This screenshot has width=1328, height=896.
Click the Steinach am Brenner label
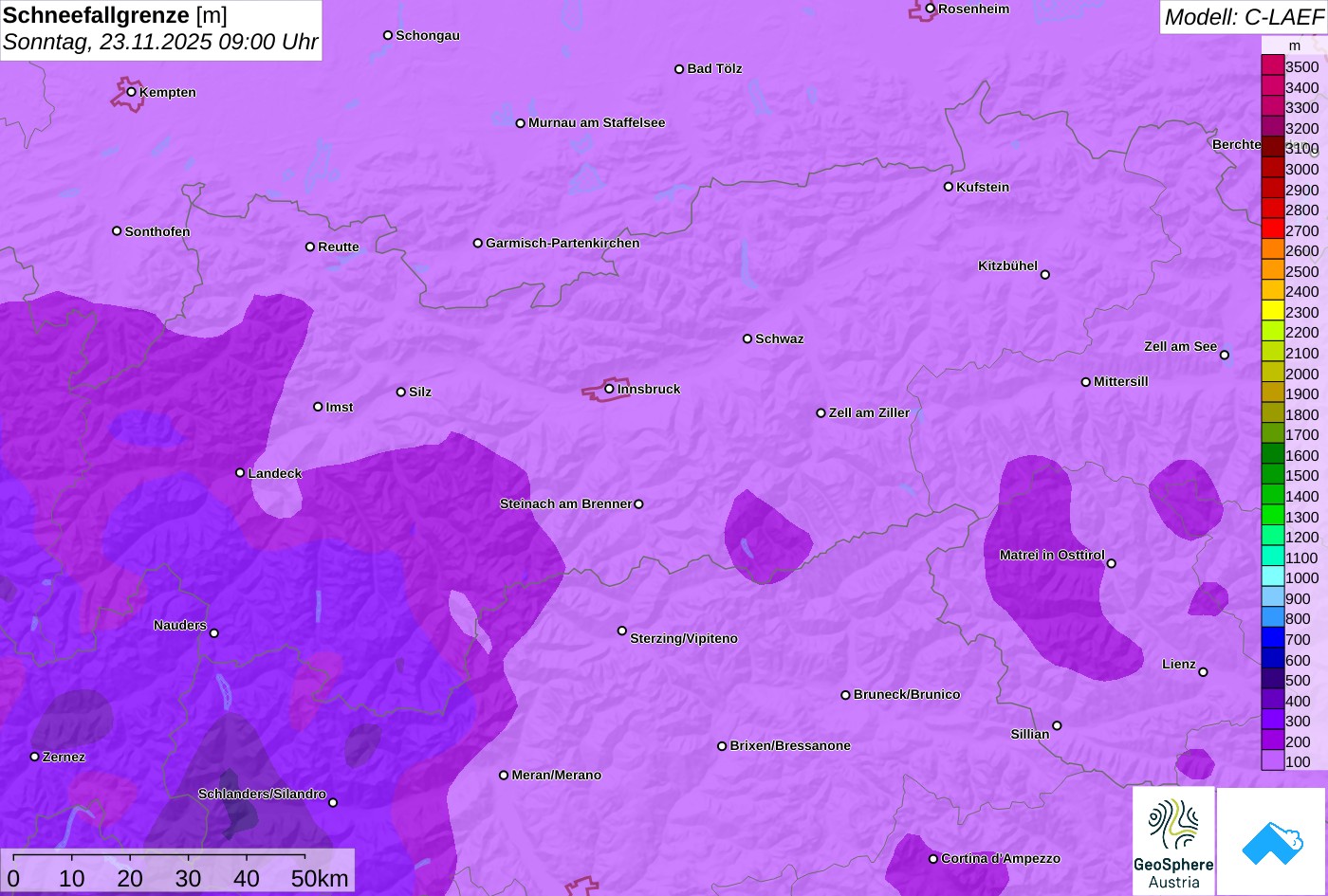[x=565, y=503]
